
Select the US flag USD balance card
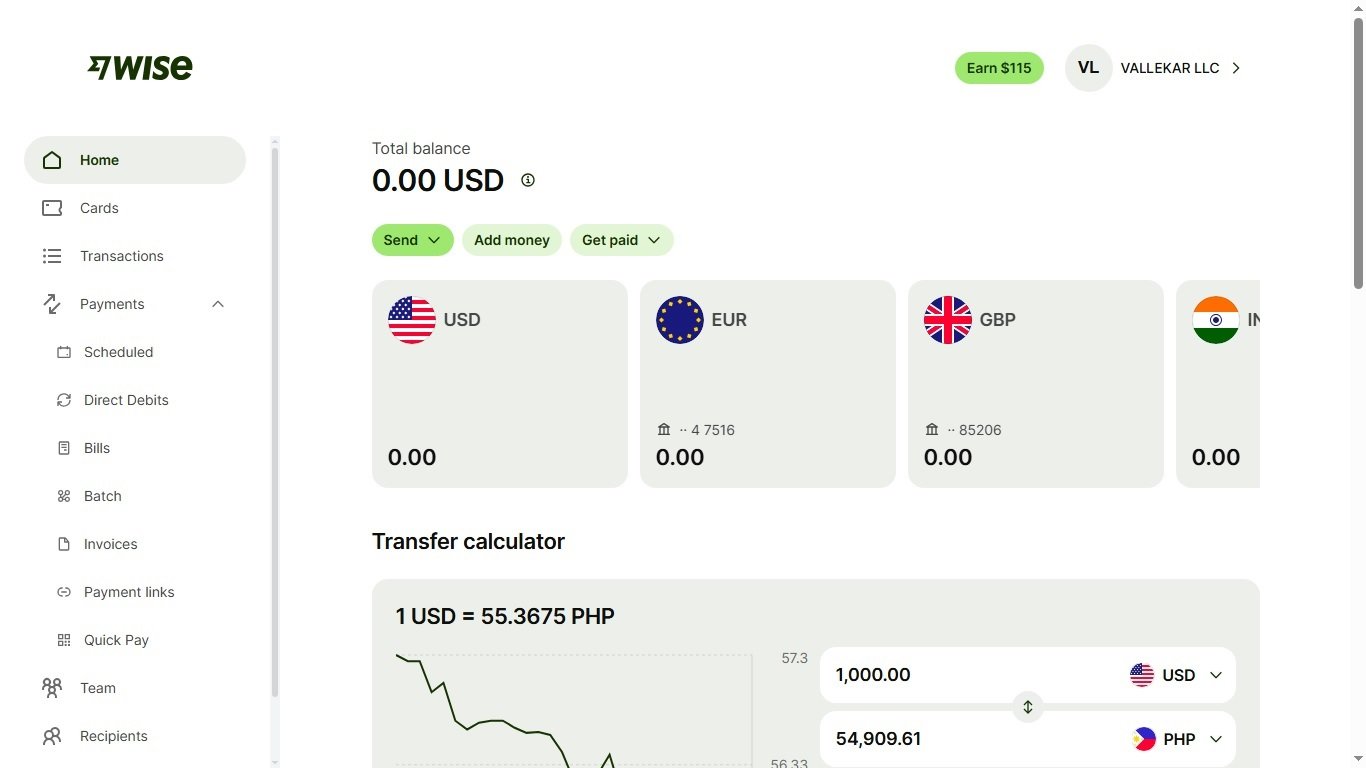(x=500, y=384)
